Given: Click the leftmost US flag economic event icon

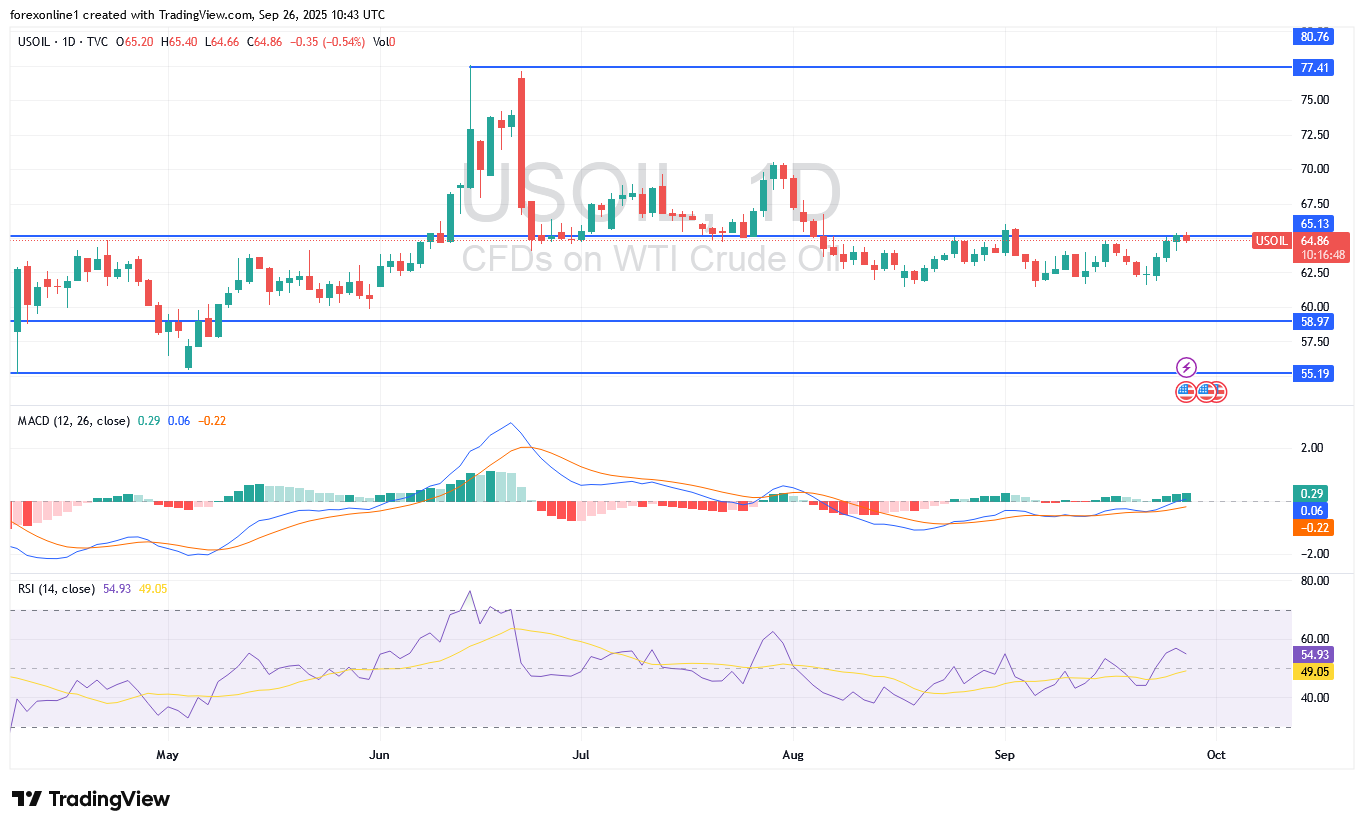Looking at the screenshot, I should (x=1186, y=391).
